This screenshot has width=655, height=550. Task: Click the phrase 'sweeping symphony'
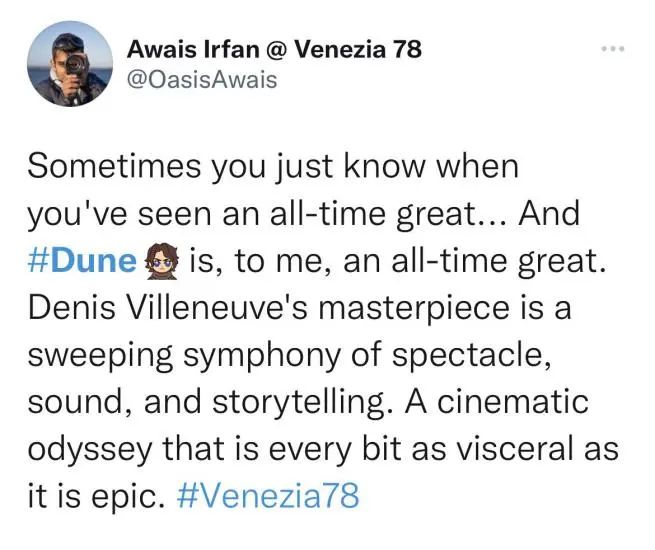pos(184,357)
